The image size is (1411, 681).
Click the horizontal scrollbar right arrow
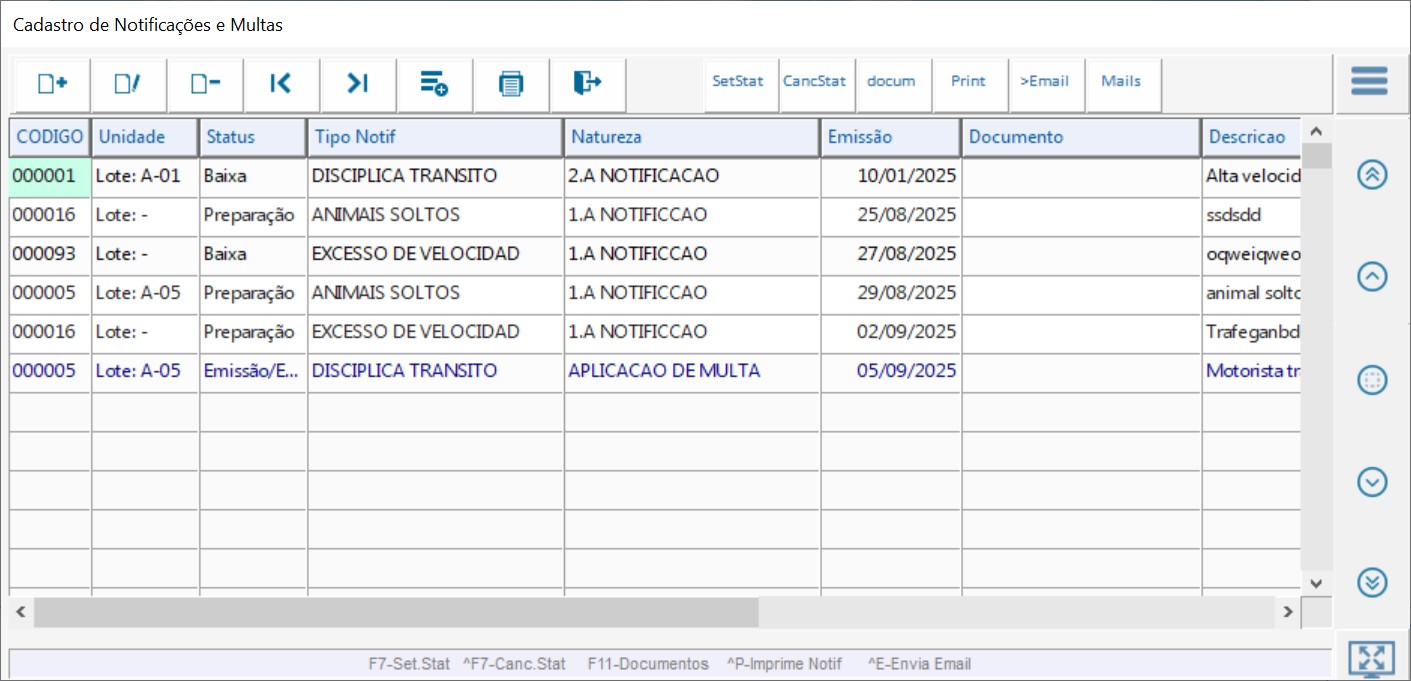point(1288,611)
